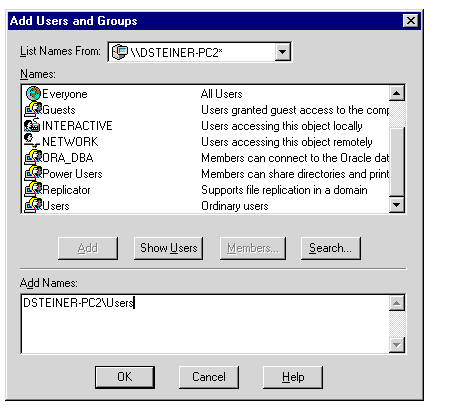Click the computer icon in List Names From

point(119,52)
